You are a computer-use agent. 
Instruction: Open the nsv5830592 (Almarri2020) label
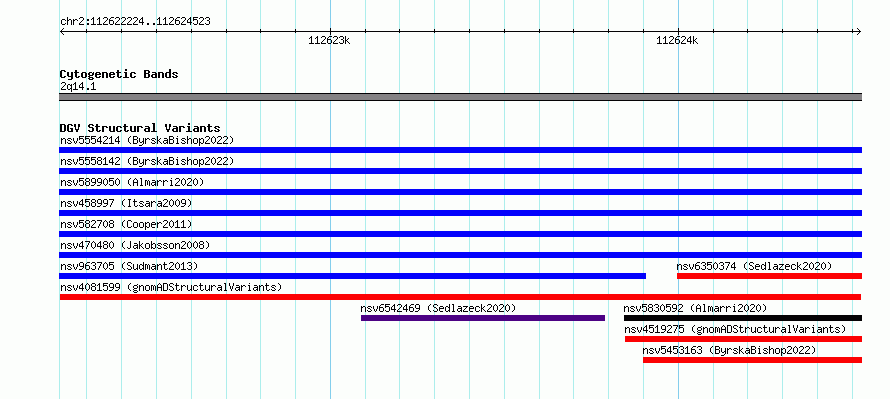pos(695,308)
